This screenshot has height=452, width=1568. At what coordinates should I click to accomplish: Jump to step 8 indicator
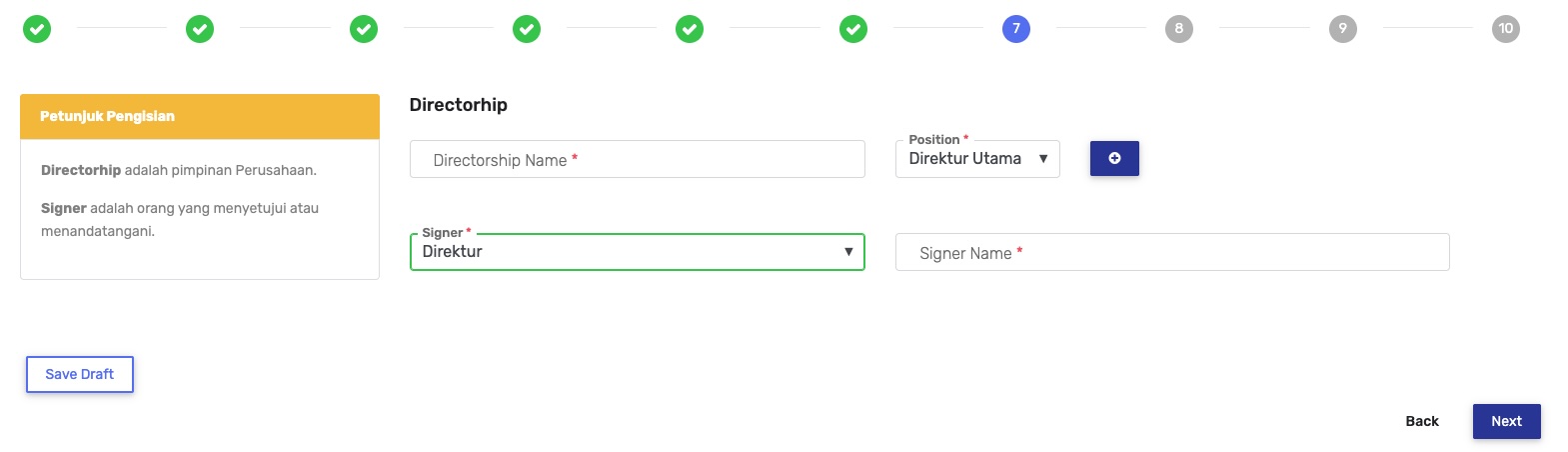click(1179, 29)
